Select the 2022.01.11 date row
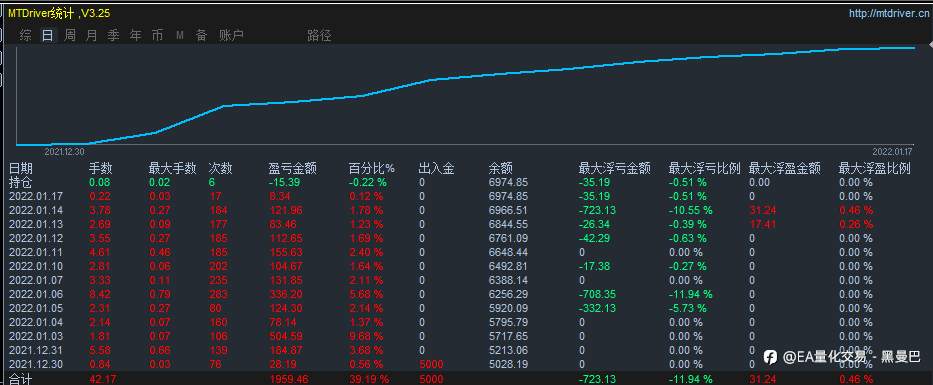 click(36, 252)
